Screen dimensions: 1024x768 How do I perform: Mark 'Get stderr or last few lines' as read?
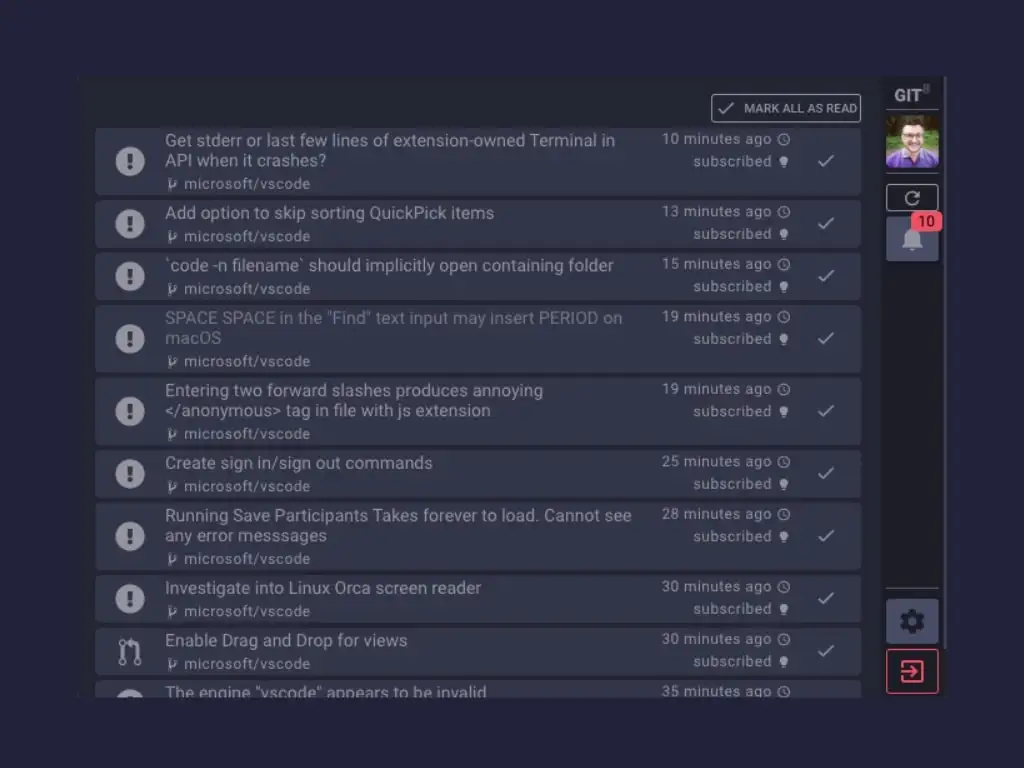(x=825, y=161)
